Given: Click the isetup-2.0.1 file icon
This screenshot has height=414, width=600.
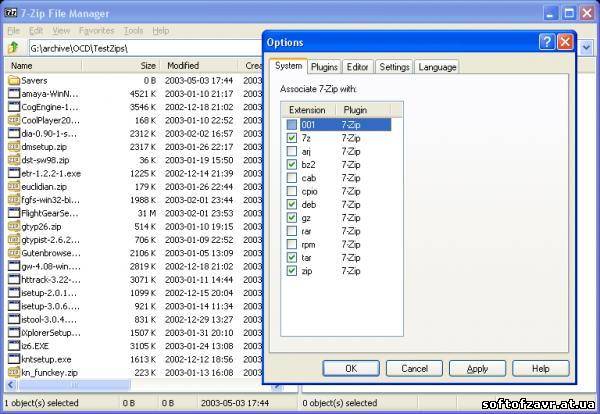Looking at the screenshot, I should pyautogui.click(x=14, y=293).
